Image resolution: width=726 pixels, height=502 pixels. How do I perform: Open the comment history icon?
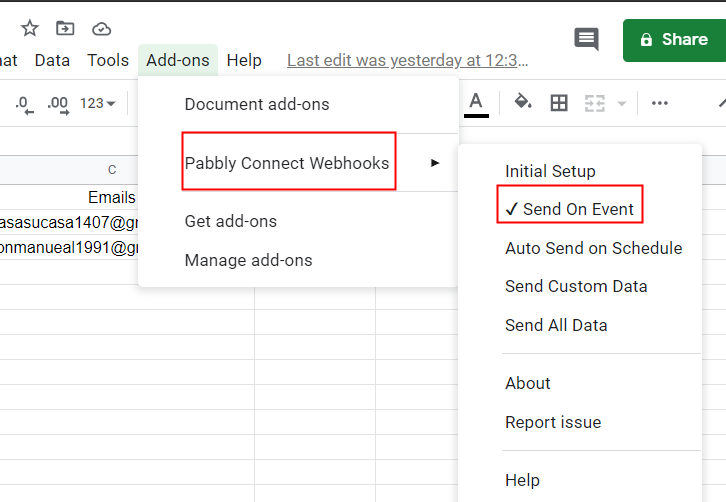tap(586, 40)
